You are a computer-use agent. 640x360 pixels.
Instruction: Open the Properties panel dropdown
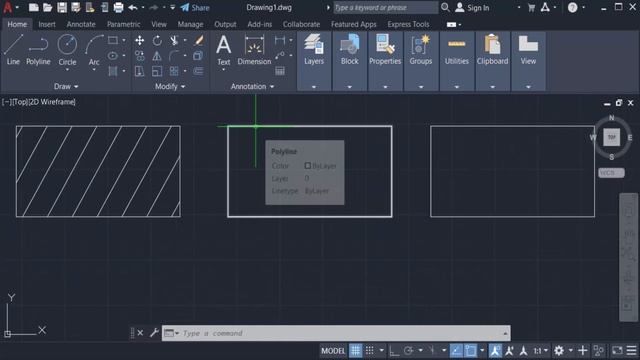click(x=385, y=87)
